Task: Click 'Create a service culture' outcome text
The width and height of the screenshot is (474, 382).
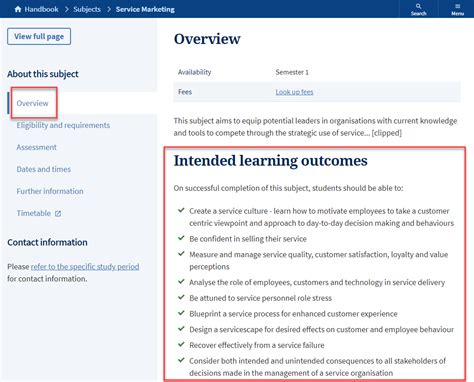Action: coord(322,217)
